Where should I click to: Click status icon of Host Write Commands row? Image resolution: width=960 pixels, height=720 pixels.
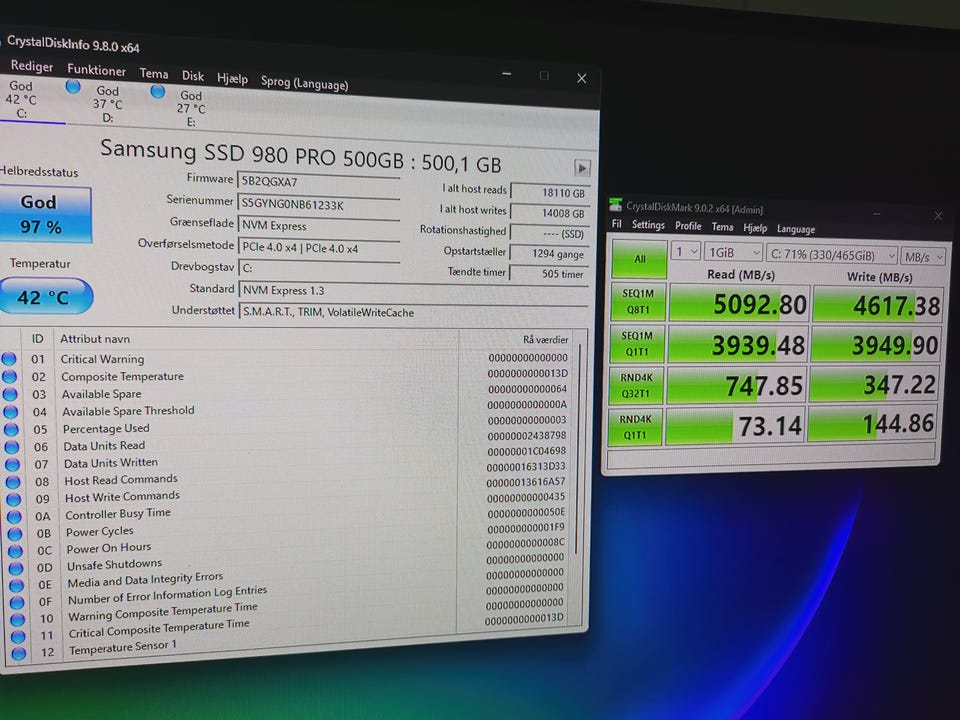[x=14, y=499]
